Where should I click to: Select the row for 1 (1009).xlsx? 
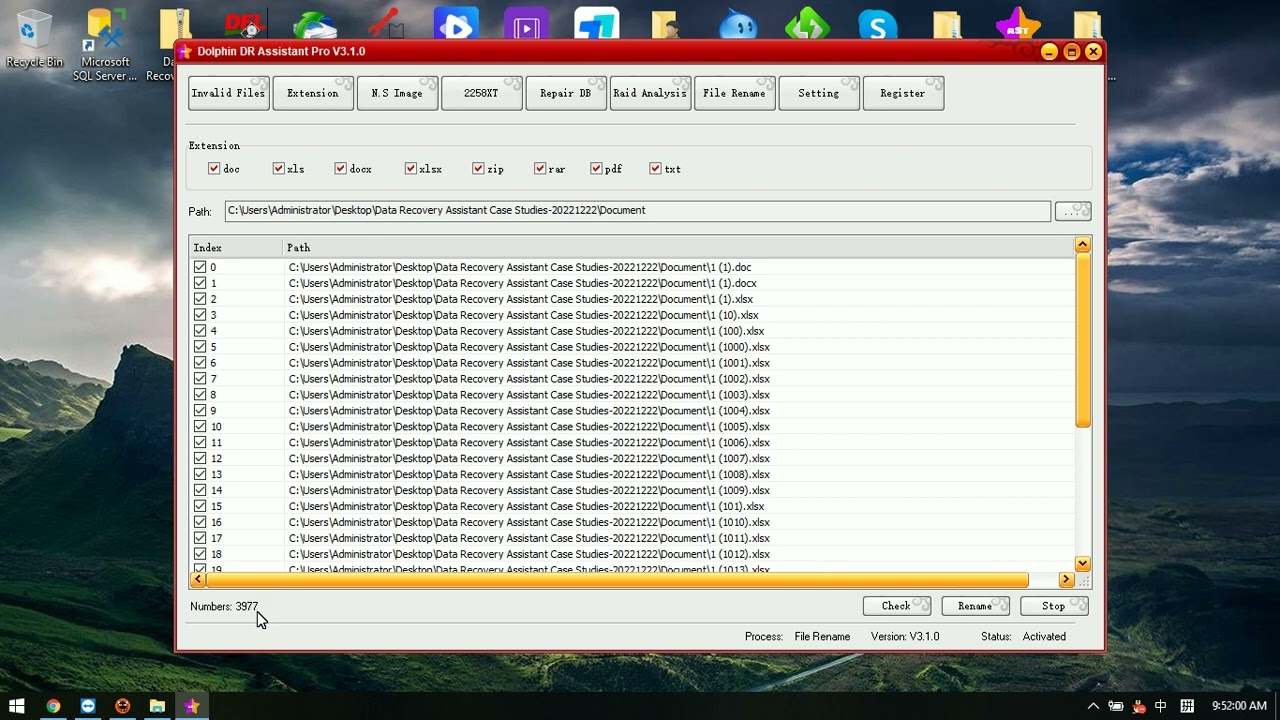click(632, 490)
